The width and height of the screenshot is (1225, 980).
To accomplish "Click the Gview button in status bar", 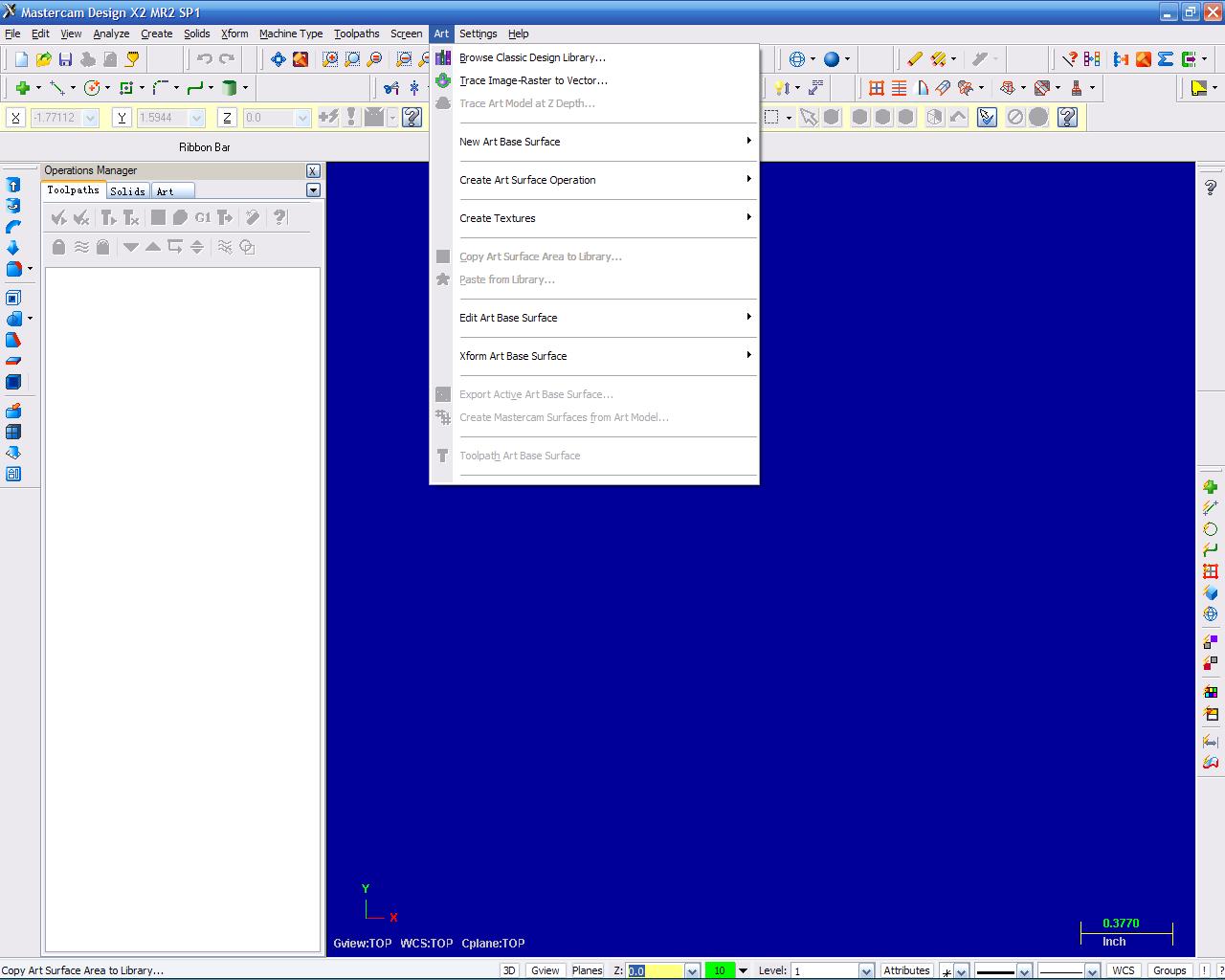I will point(546,970).
